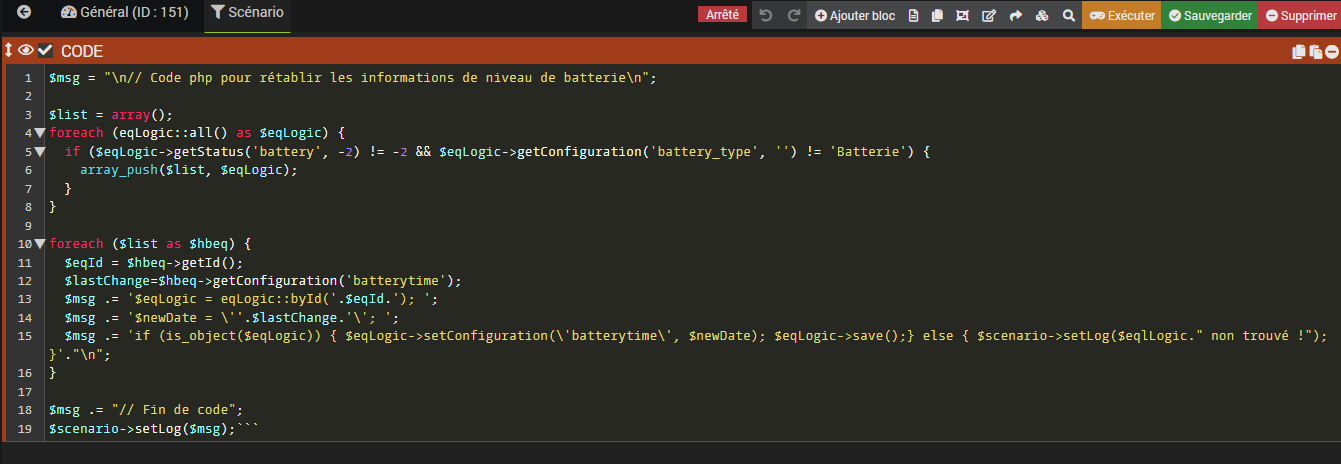The image size is (1341, 464).
Task: Click 'foreach ($list as $hbeq)' text
Action: 146,244
